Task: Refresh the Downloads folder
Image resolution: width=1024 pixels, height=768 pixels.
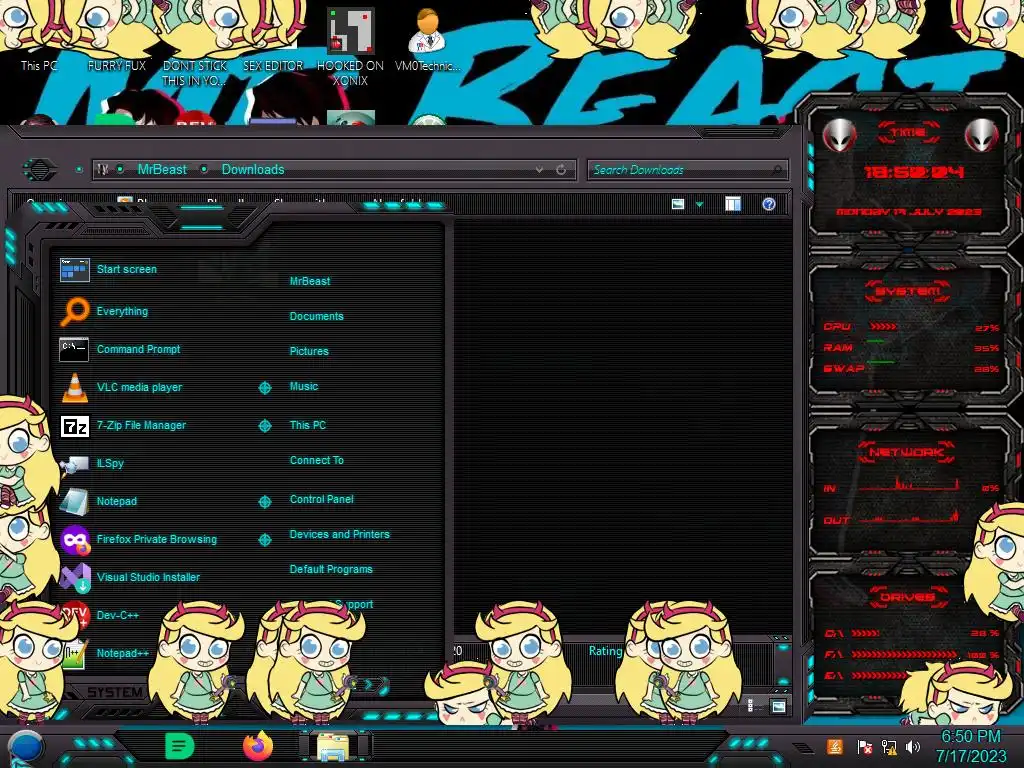Action: (561, 169)
